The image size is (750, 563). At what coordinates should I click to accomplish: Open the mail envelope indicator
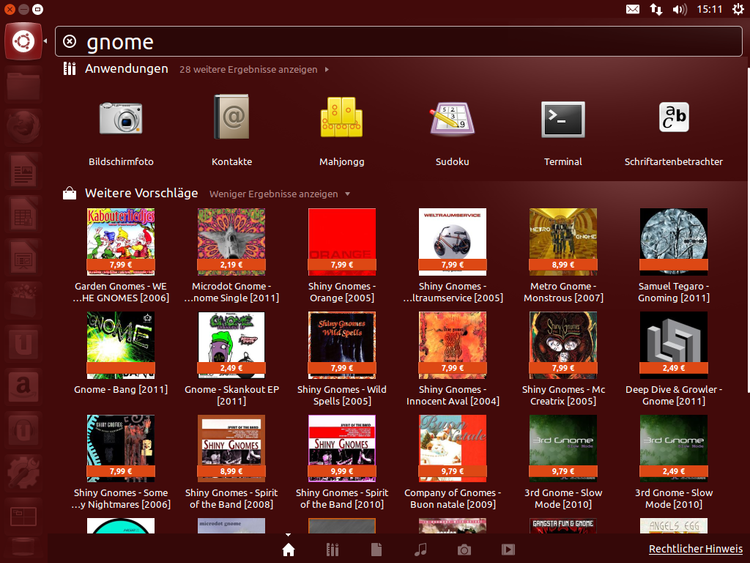633,9
